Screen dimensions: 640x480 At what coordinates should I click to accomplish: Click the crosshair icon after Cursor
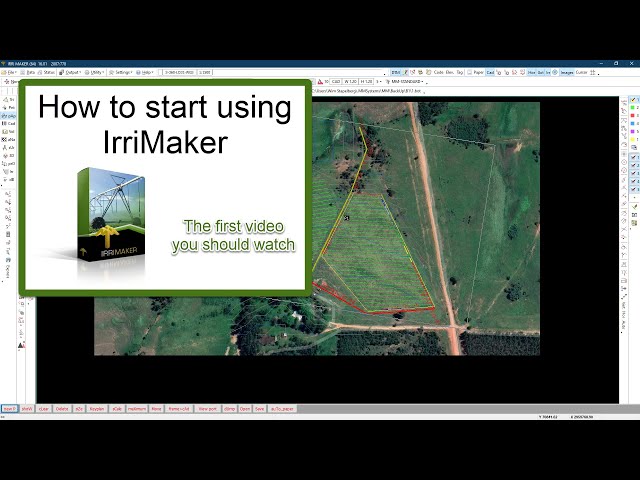click(593, 72)
